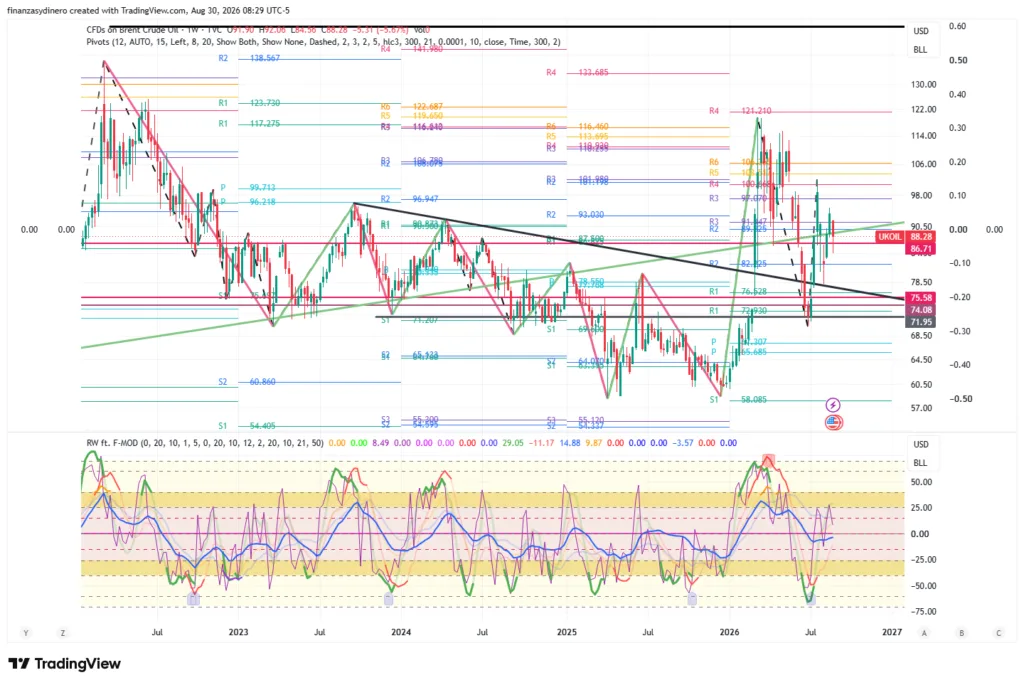Click the -11.17 red oscillator value
Image resolution: width=1024 pixels, height=685 pixels.
pyautogui.click(x=541, y=443)
